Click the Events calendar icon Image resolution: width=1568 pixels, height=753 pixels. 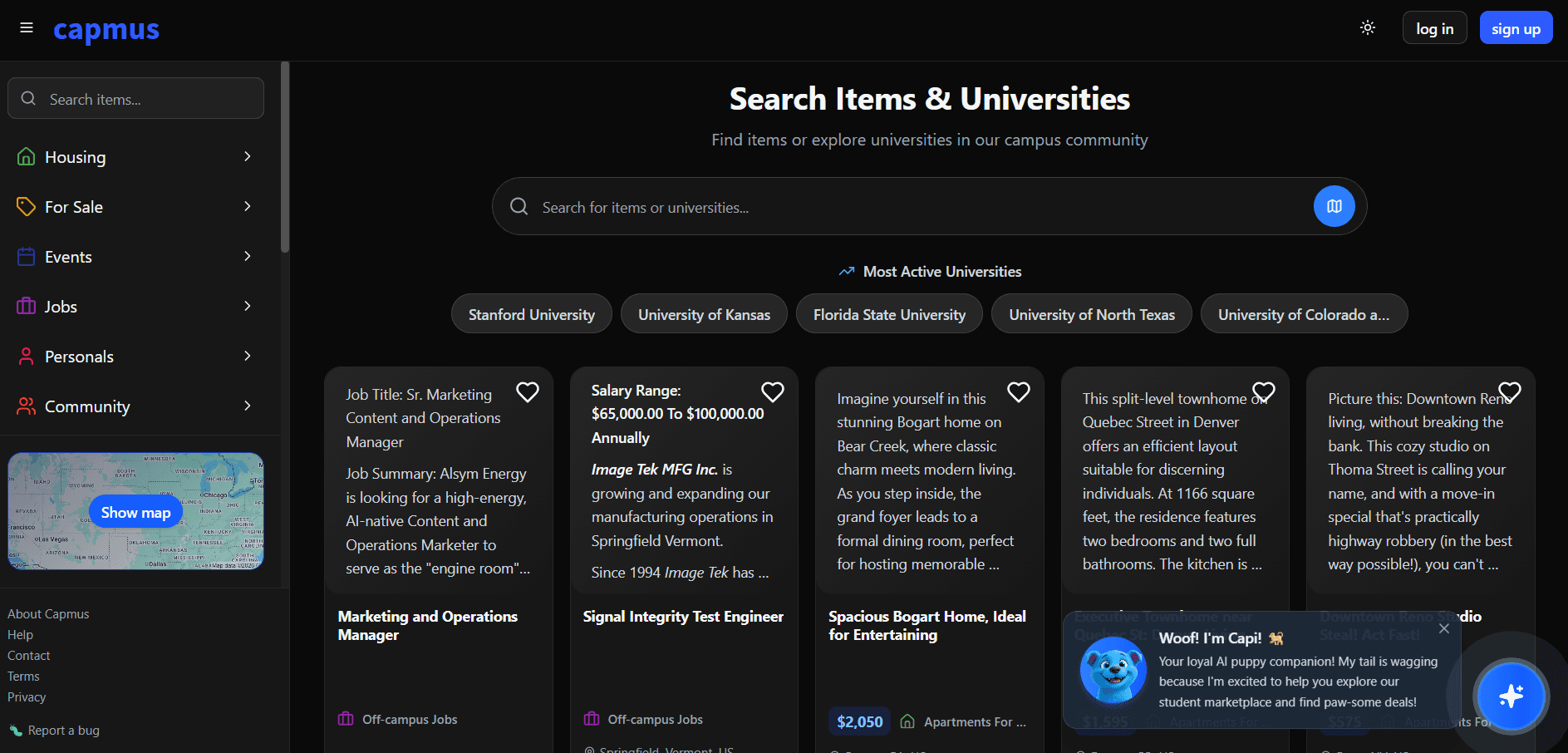26,256
